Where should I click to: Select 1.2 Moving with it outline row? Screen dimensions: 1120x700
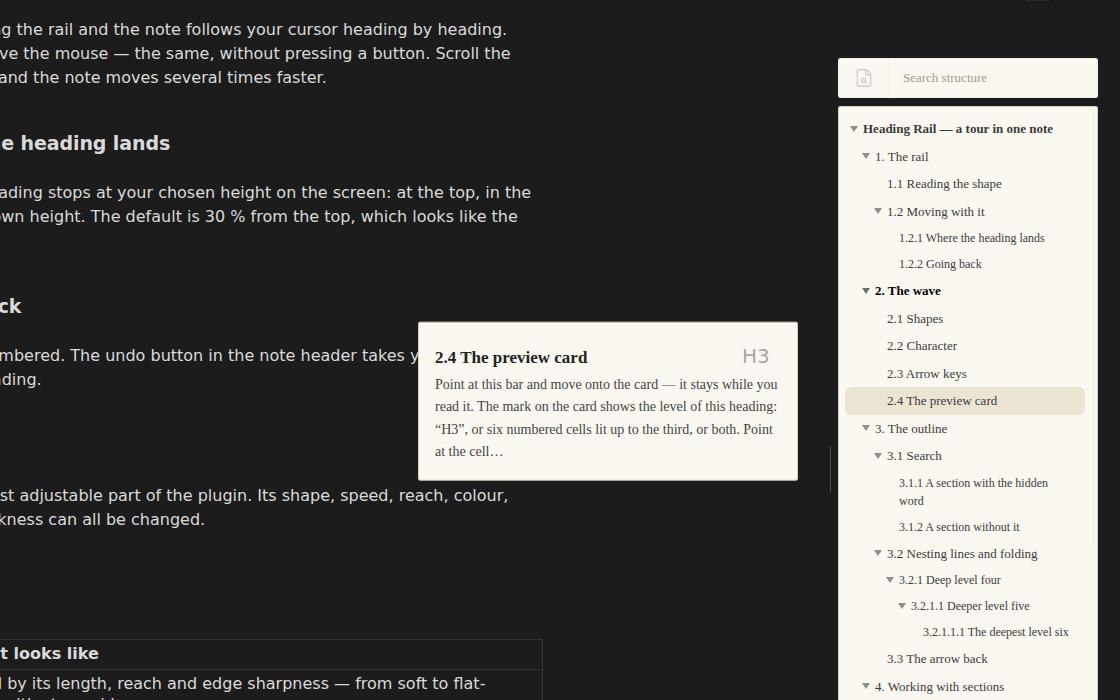coord(936,212)
